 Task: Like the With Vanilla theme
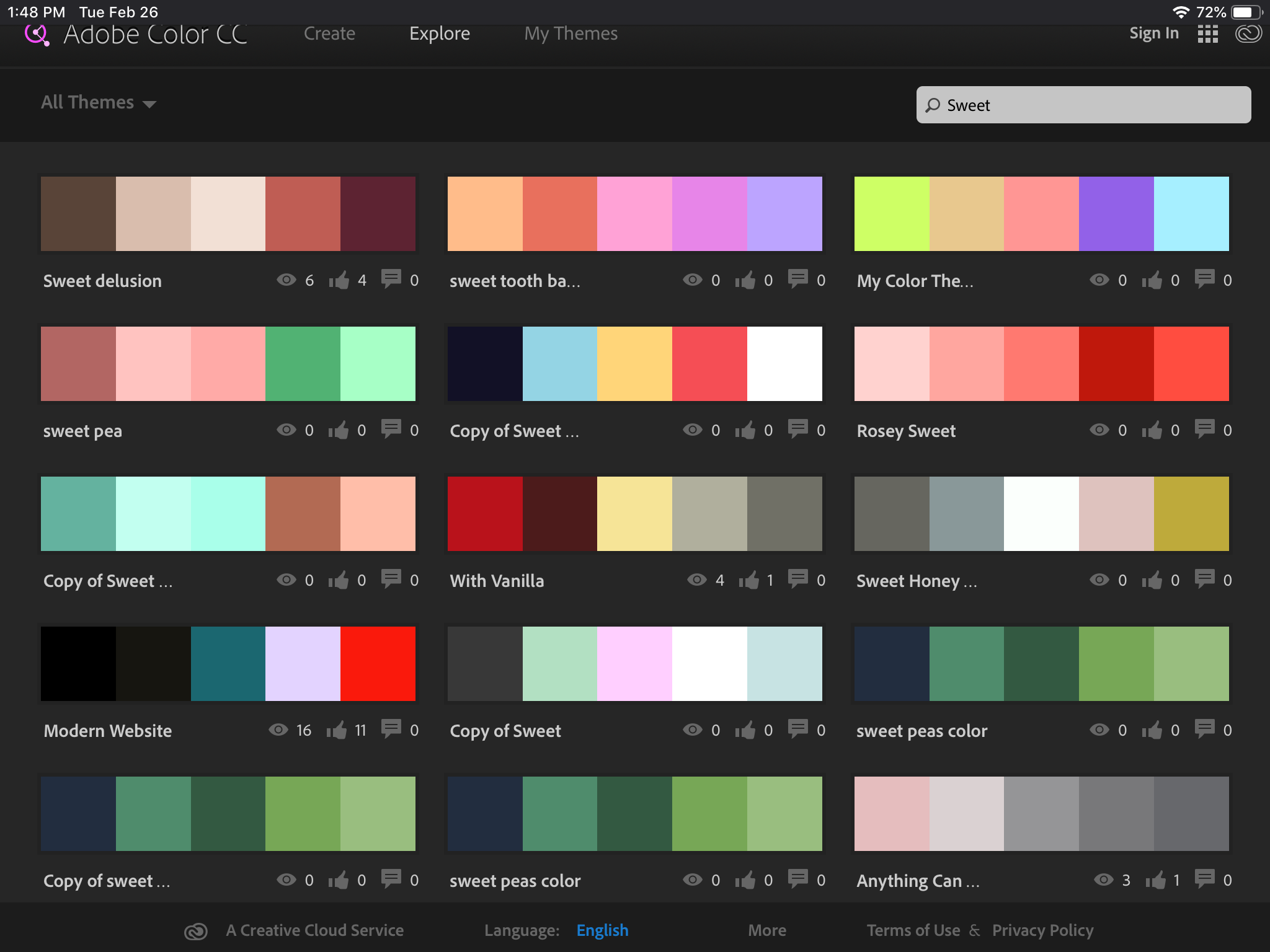[749, 580]
